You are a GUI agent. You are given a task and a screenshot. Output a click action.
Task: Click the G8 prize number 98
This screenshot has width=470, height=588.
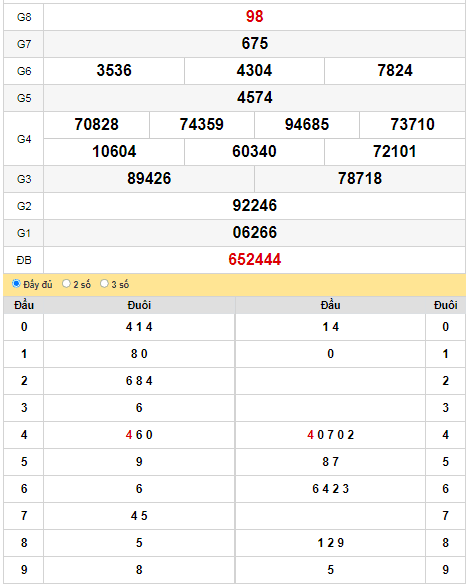click(254, 16)
